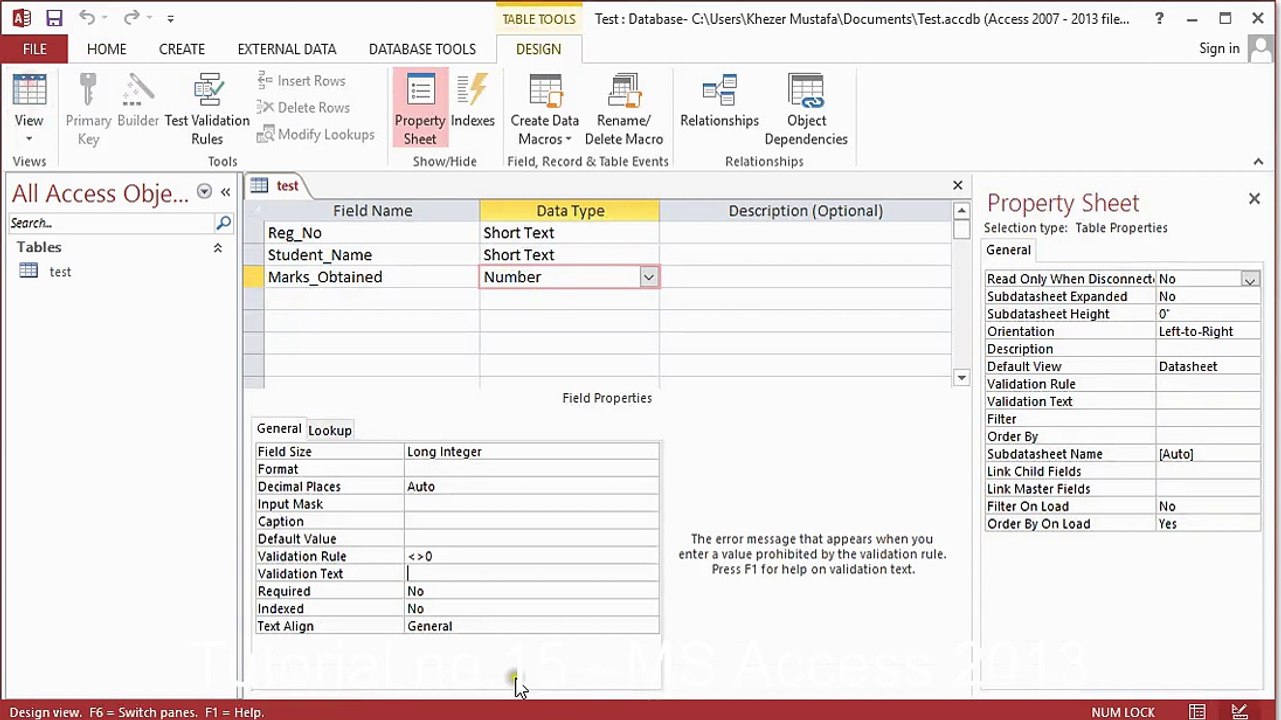Close the test table design tab
Screen dimensions: 1281x720
[958, 185]
